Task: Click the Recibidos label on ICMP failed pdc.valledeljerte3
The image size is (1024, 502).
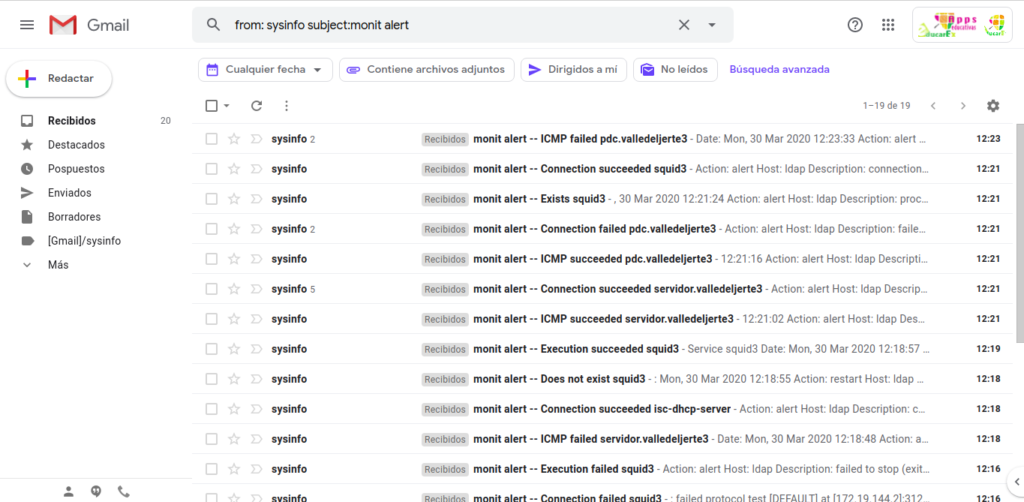Action: [x=445, y=139]
